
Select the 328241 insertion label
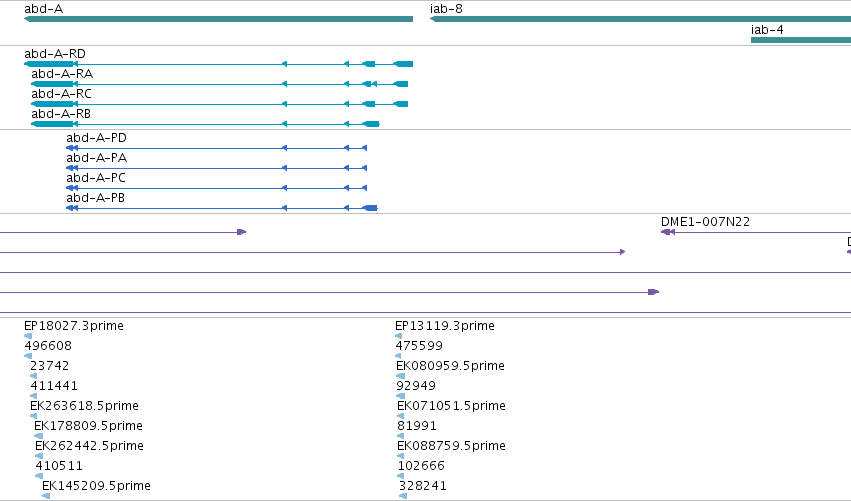pos(423,486)
